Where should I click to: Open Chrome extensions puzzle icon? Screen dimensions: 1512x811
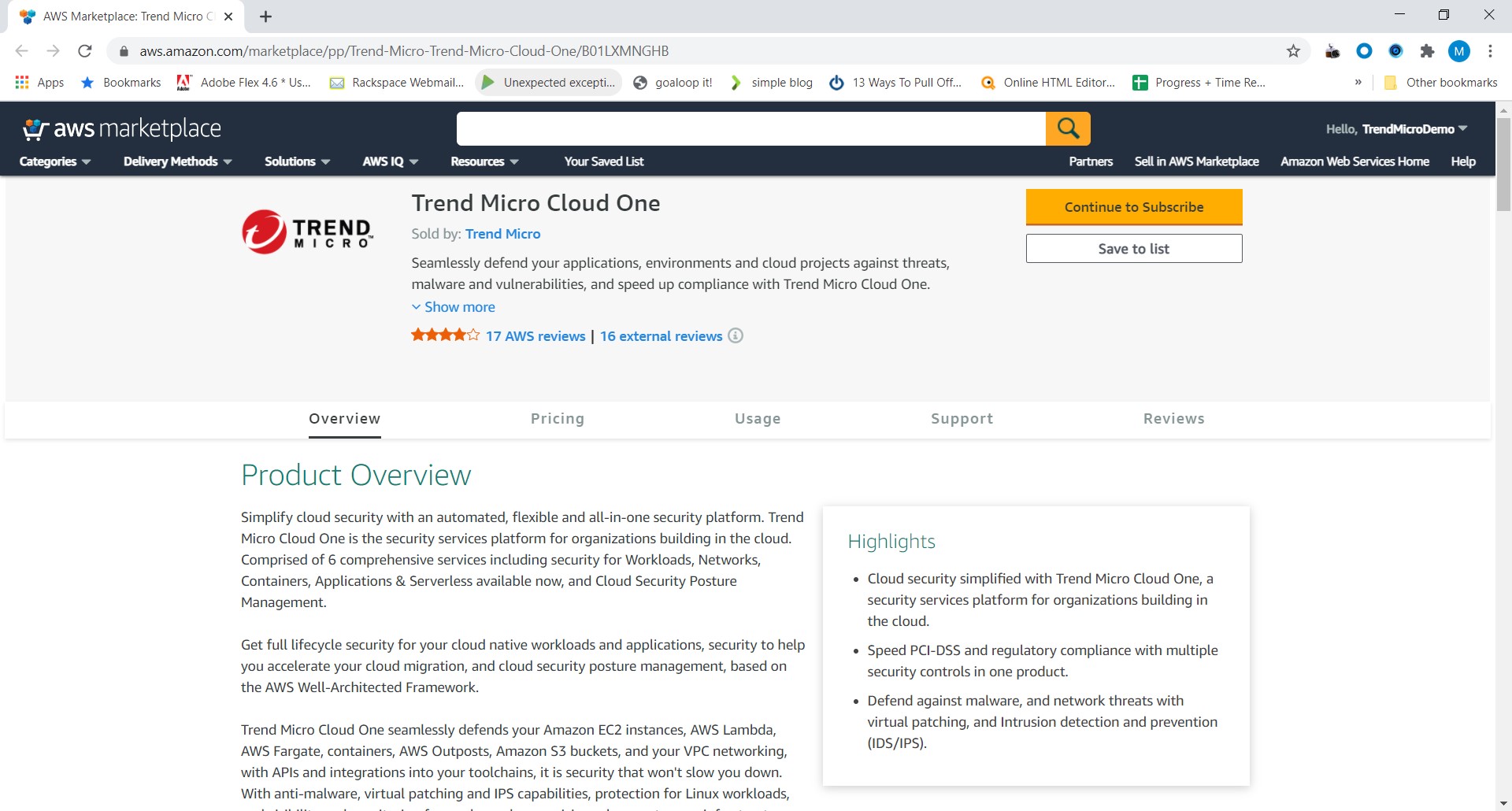pos(1427,51)
